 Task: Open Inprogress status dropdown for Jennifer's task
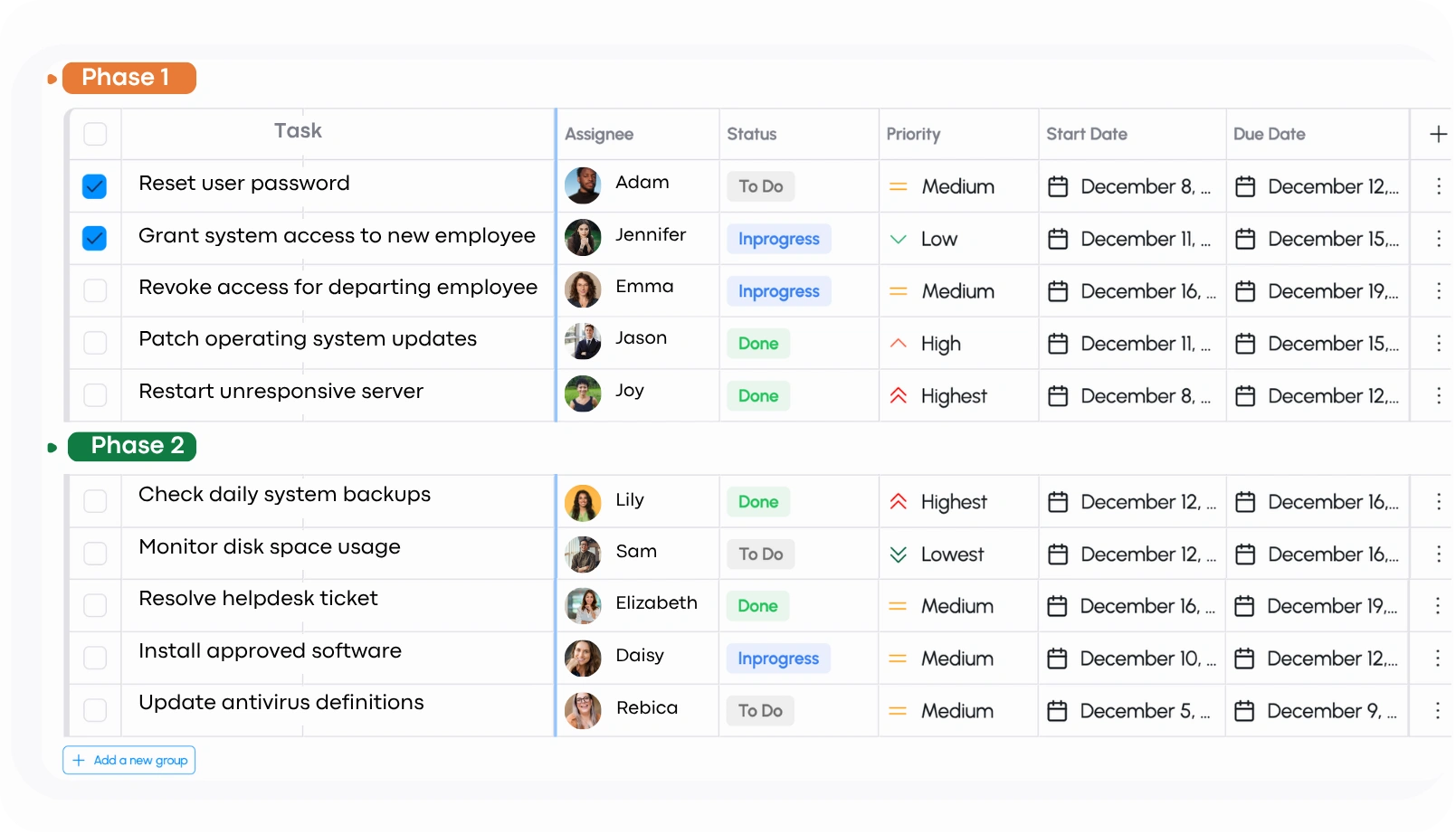[x=778, y=239]
